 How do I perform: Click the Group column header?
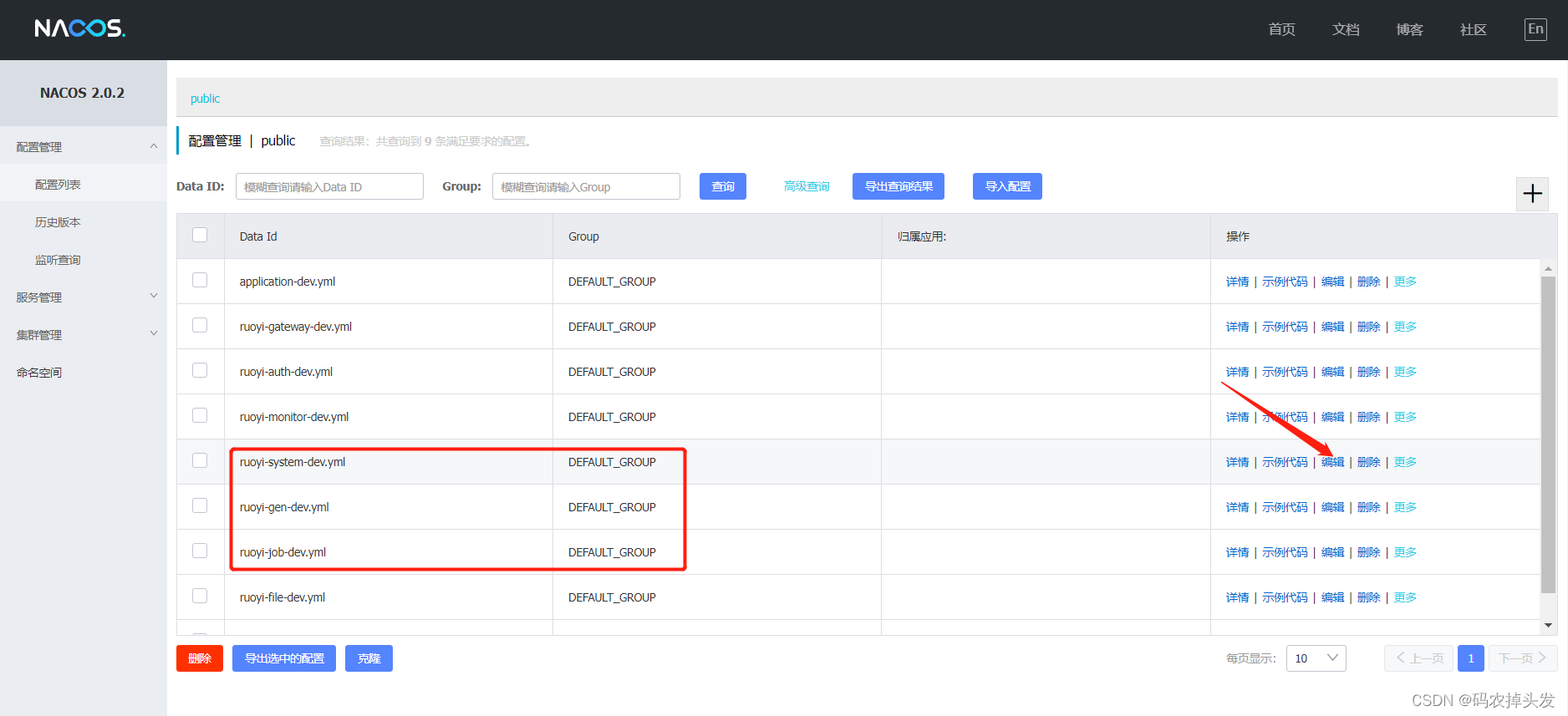point(717,236)
